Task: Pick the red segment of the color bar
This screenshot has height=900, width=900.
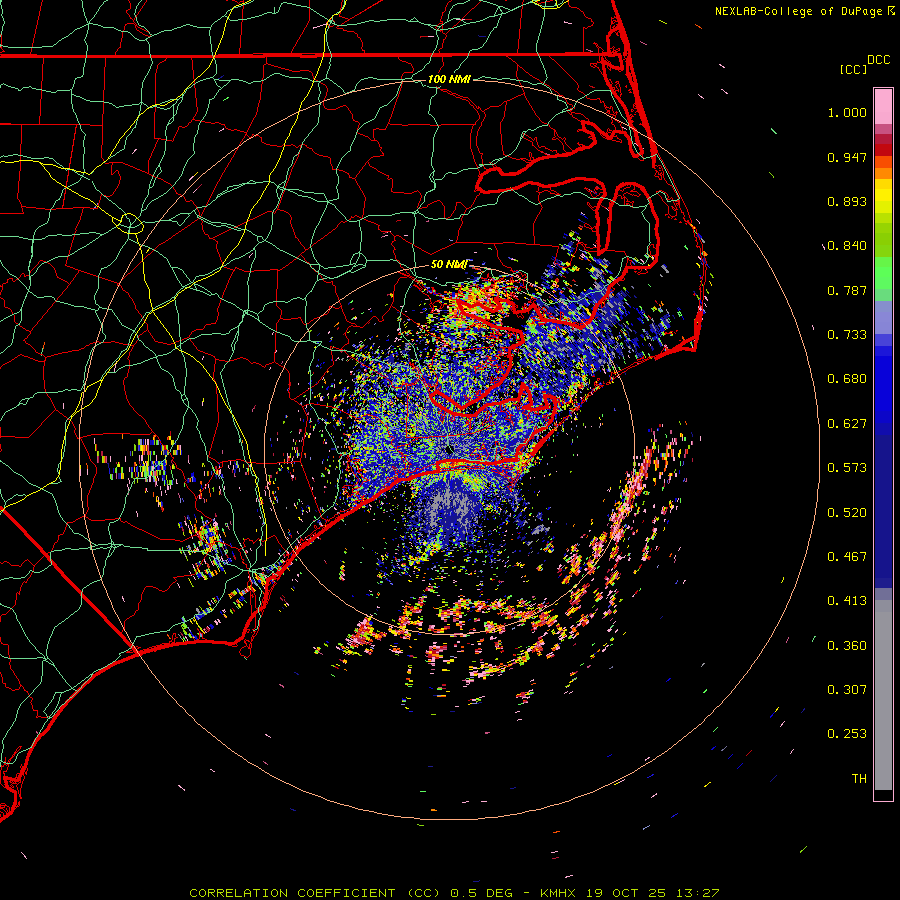Action: click(x=883, y=150)
